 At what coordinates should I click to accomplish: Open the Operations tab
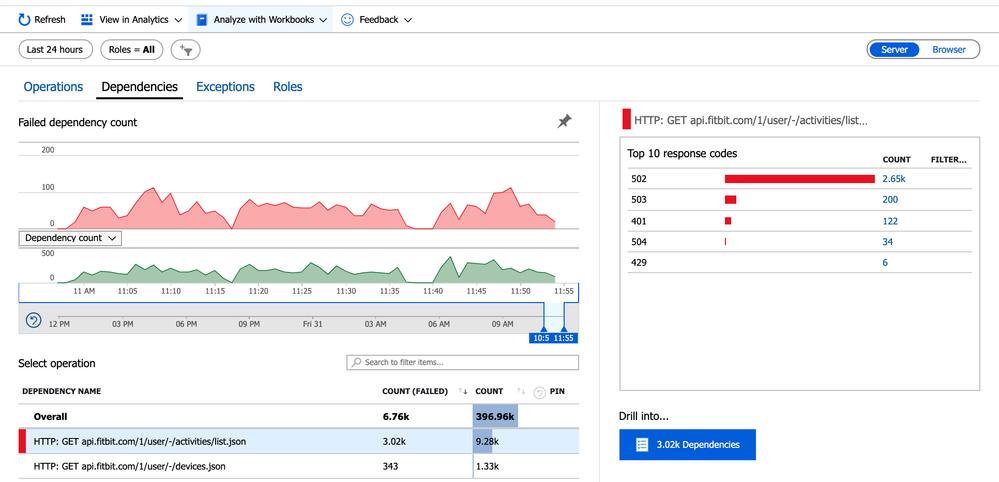pos(54,87)
